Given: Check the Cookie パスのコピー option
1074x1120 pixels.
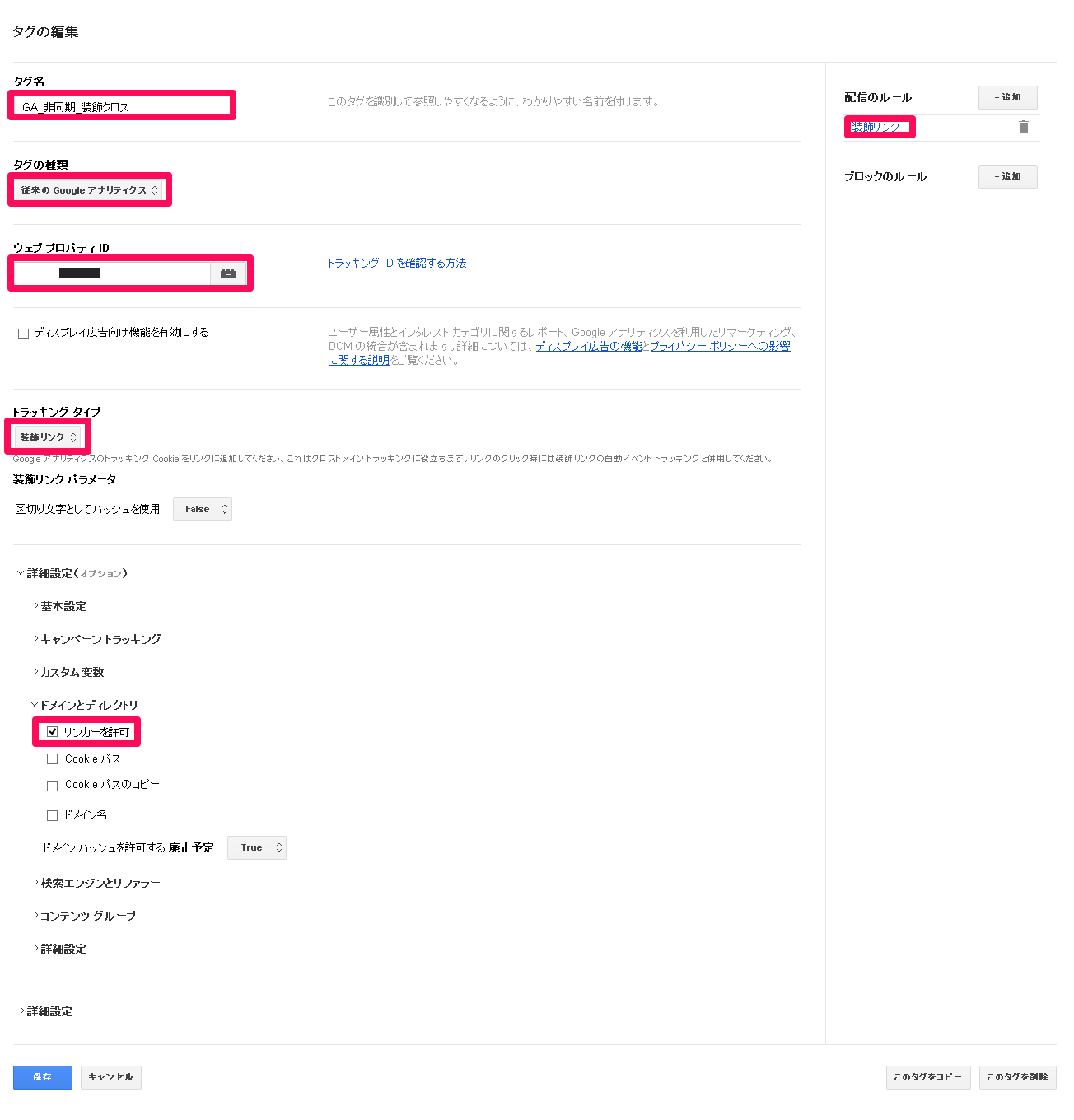Looking at the screenshot, I should [53, 786].
